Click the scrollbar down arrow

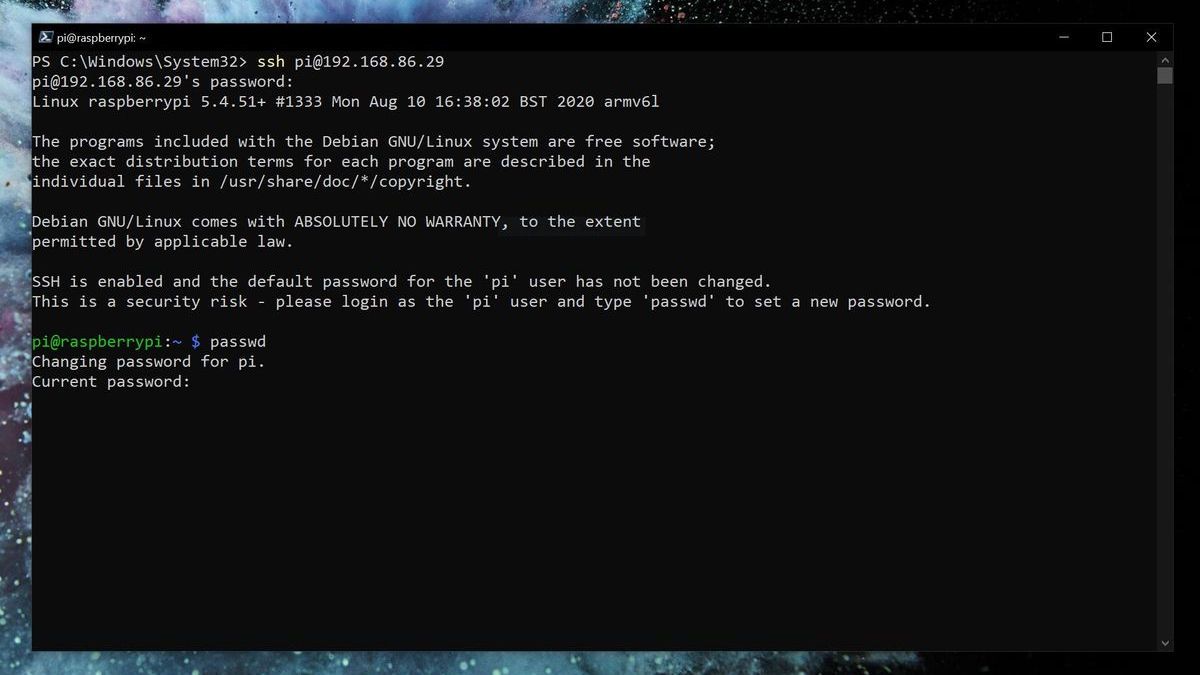coord(1164,643)
